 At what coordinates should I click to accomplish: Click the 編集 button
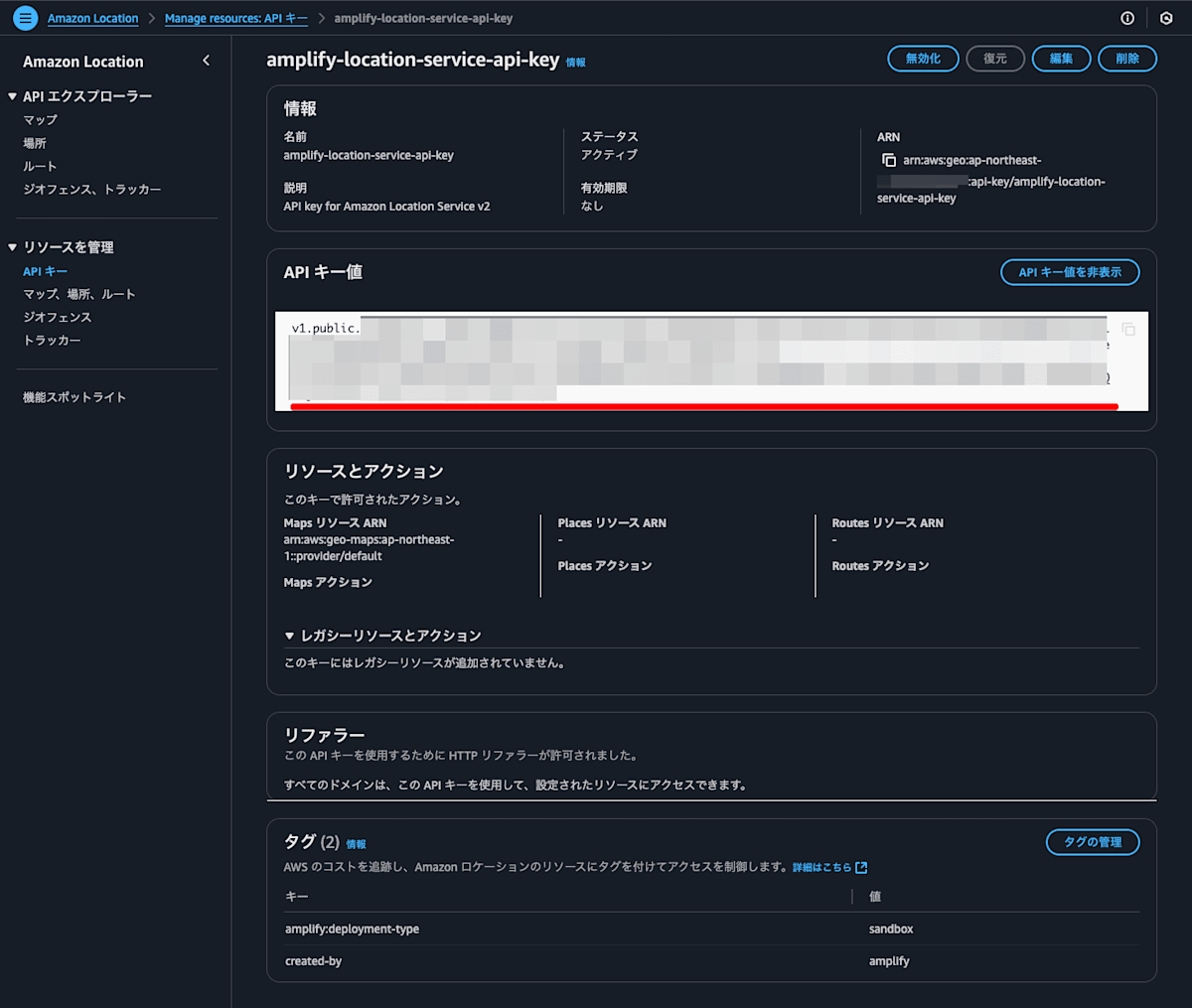point(1061,59)
